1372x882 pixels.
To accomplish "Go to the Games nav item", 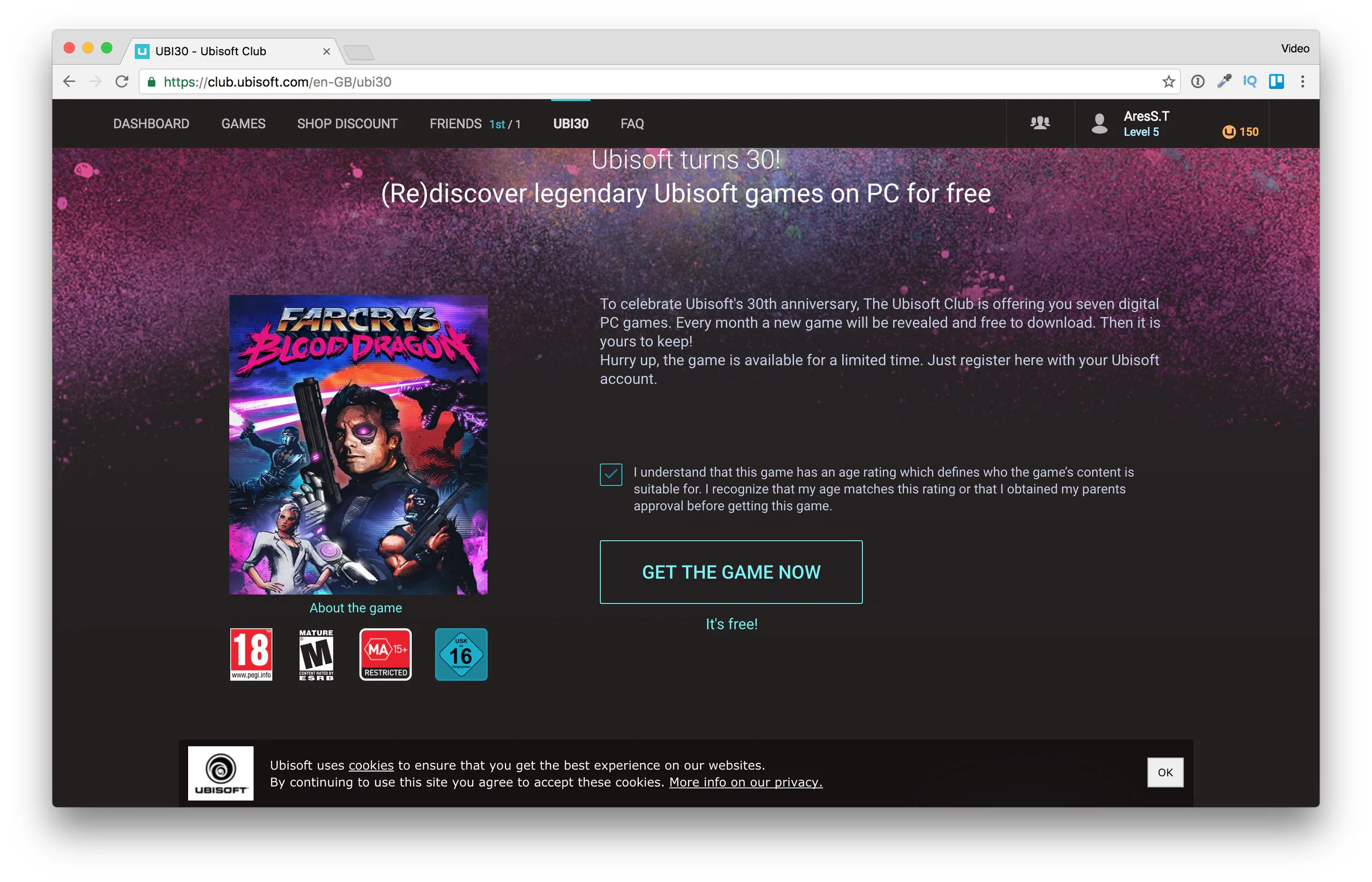I will 243,124.
